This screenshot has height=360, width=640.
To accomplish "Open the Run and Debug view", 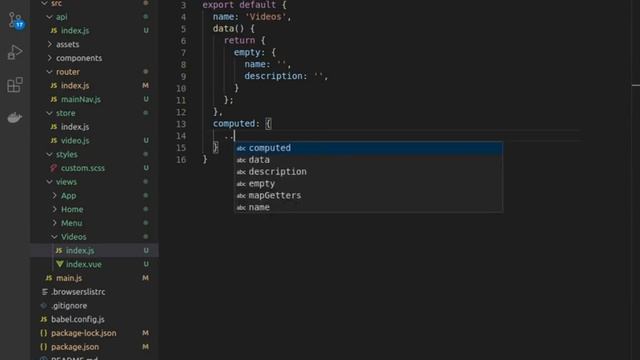I will (15, 53).
